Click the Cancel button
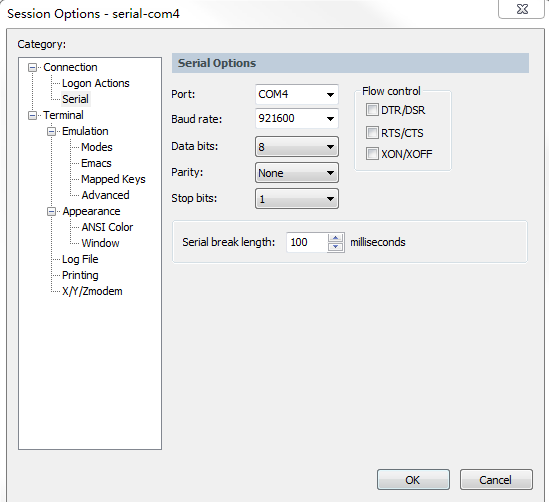Viewport: 549px width, 502px height. click(496, 480)
